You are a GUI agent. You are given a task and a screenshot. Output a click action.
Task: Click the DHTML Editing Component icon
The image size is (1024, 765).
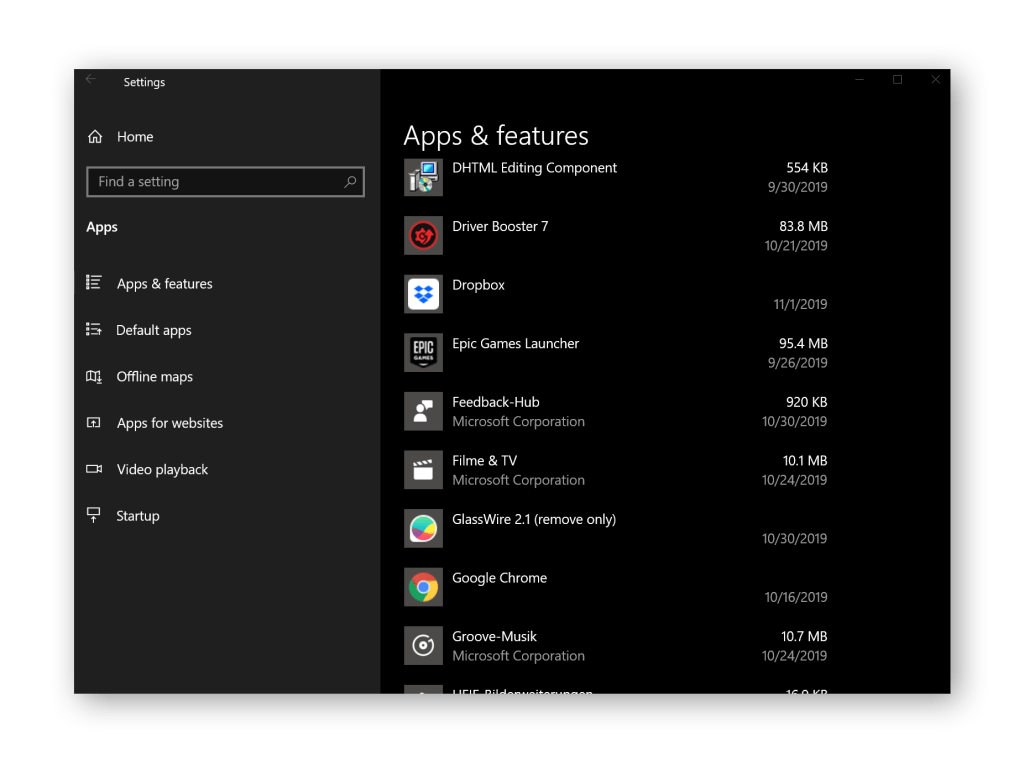point(423,177)
